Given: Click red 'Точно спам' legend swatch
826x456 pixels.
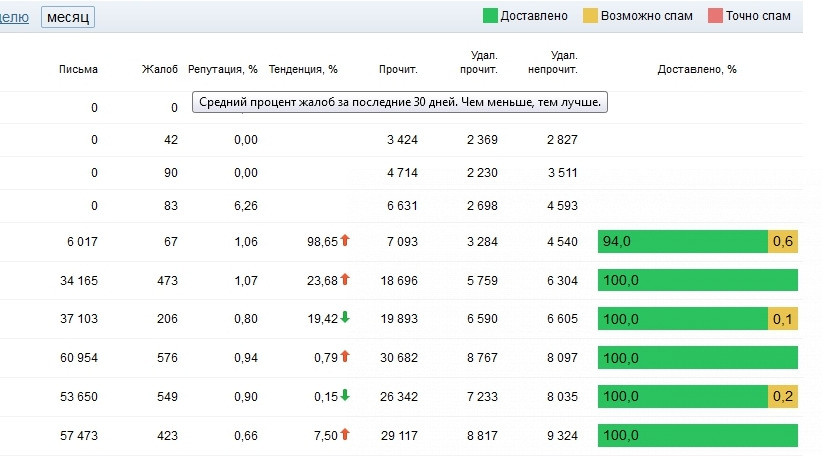Looking at the screenshot, I should click(715, 16).
